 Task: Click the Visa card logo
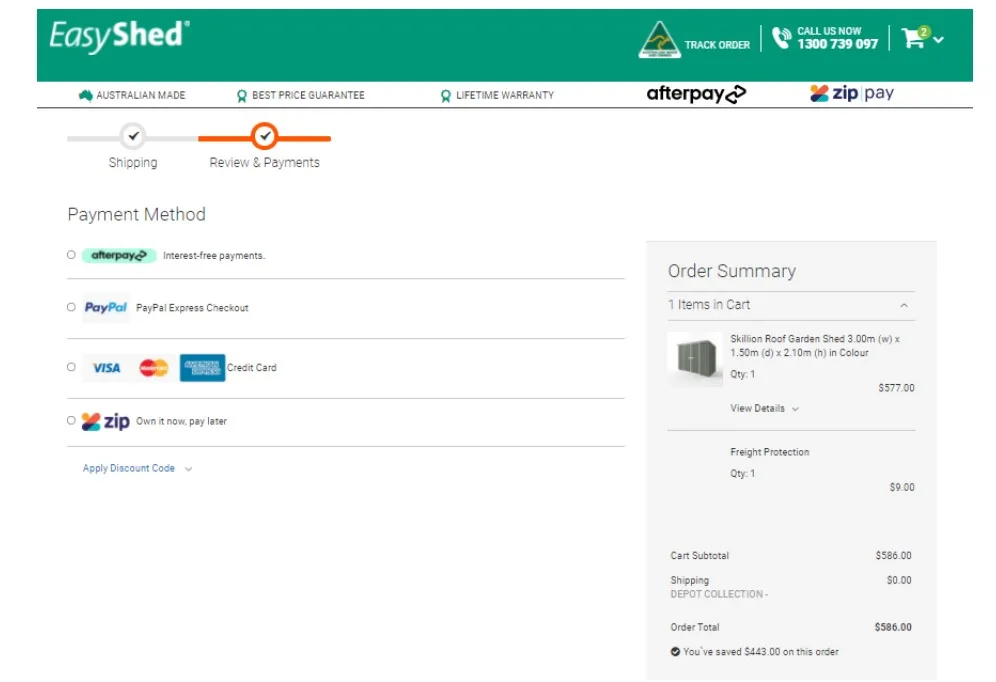coord(106,368)
